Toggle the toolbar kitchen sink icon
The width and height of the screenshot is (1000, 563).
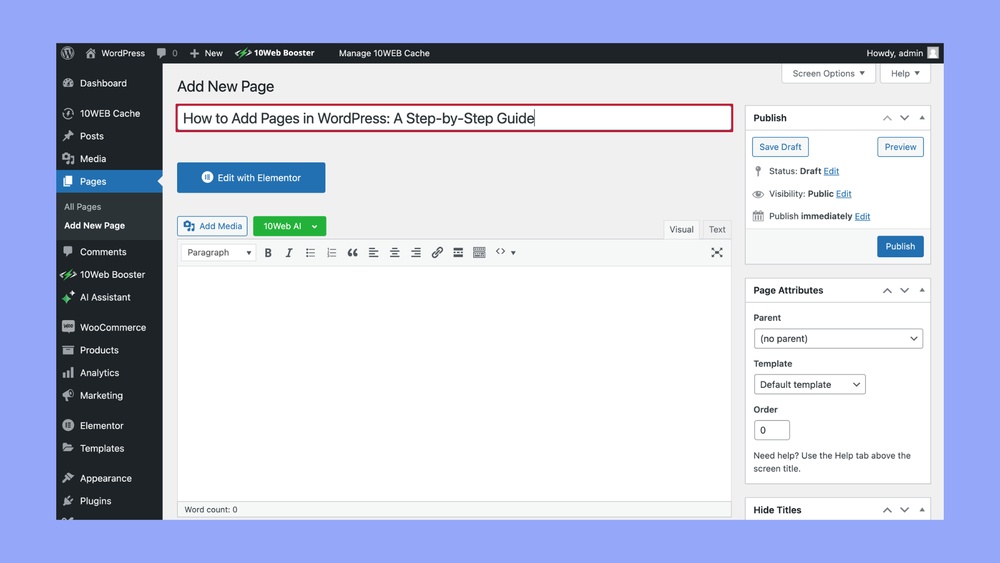point(479,252)
